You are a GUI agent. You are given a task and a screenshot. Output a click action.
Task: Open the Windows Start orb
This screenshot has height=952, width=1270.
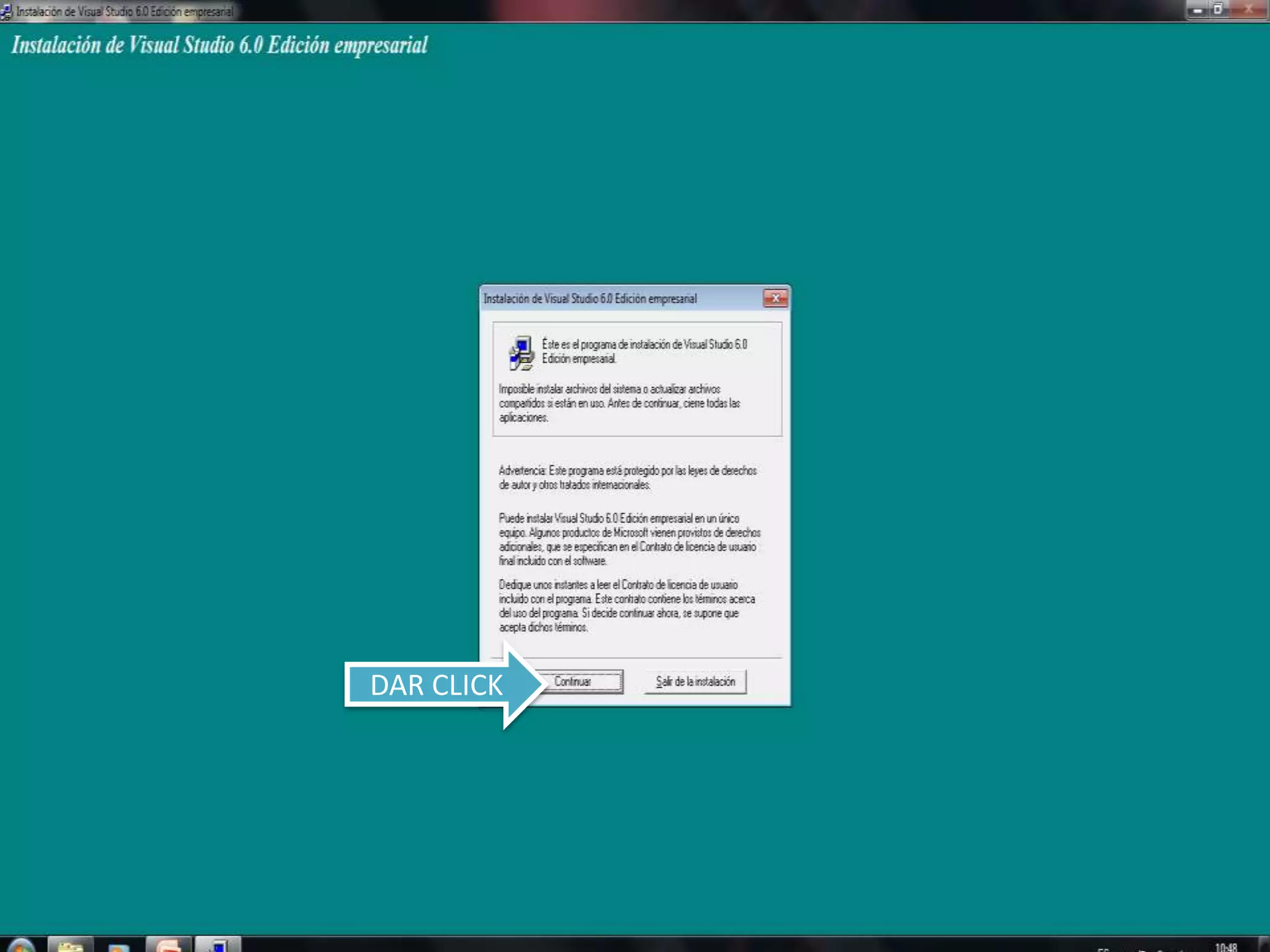click(20, 946)
